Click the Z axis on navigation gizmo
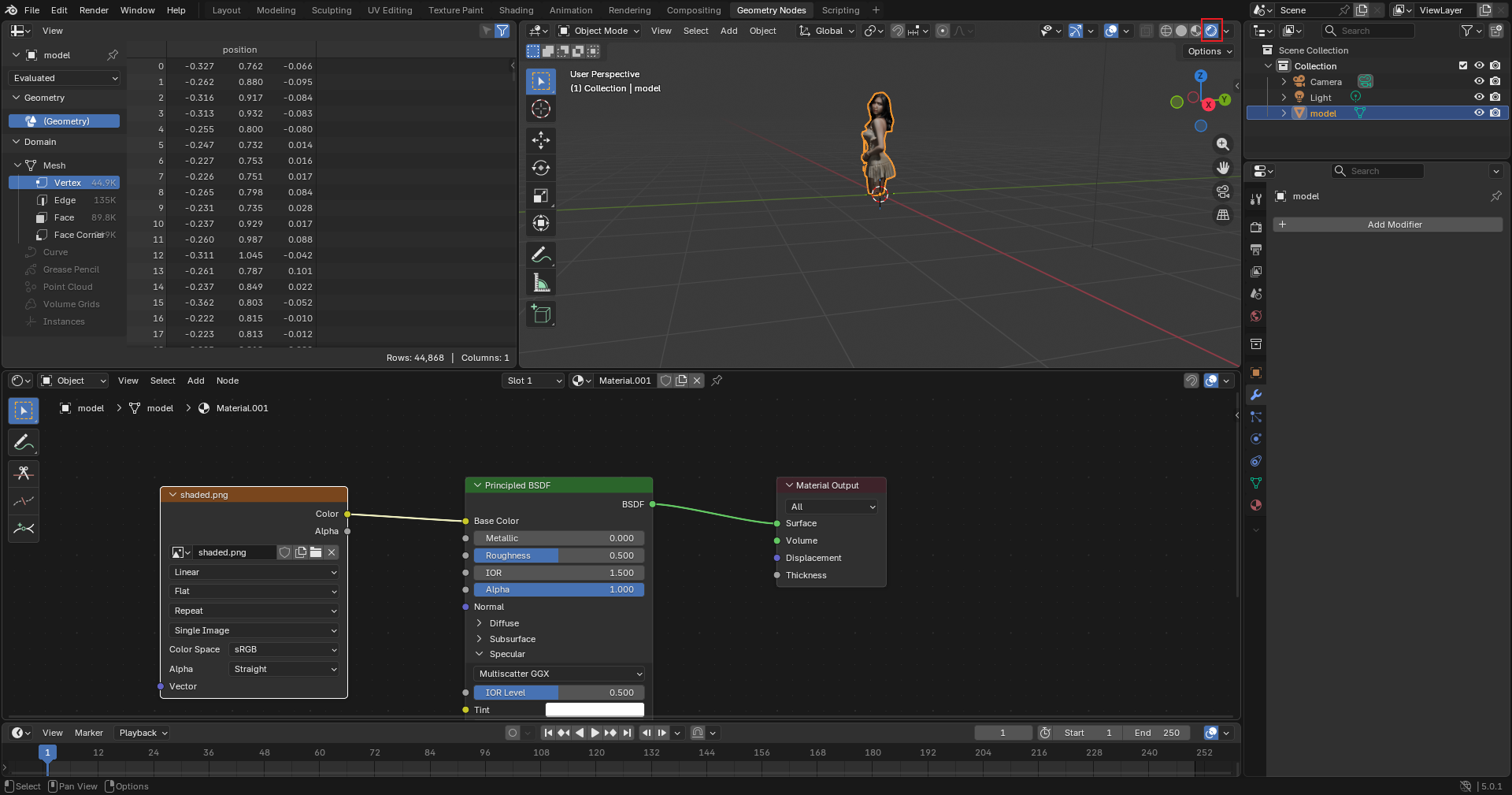Screen dimensions: 1512x795 1201,76
